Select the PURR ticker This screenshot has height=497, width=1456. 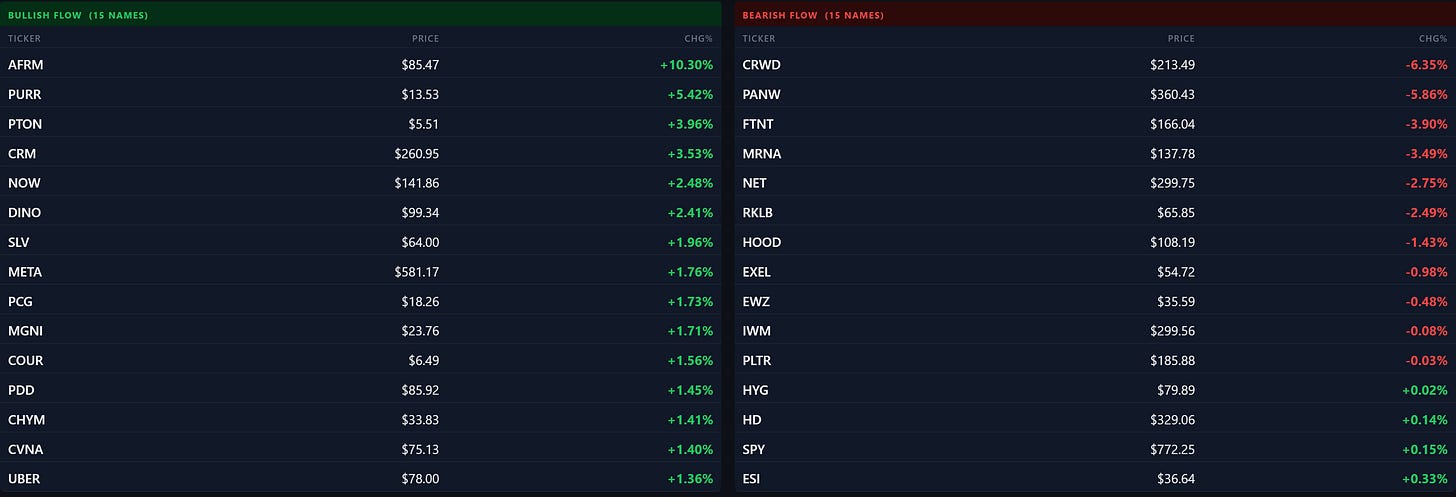[x=25, y=94]
